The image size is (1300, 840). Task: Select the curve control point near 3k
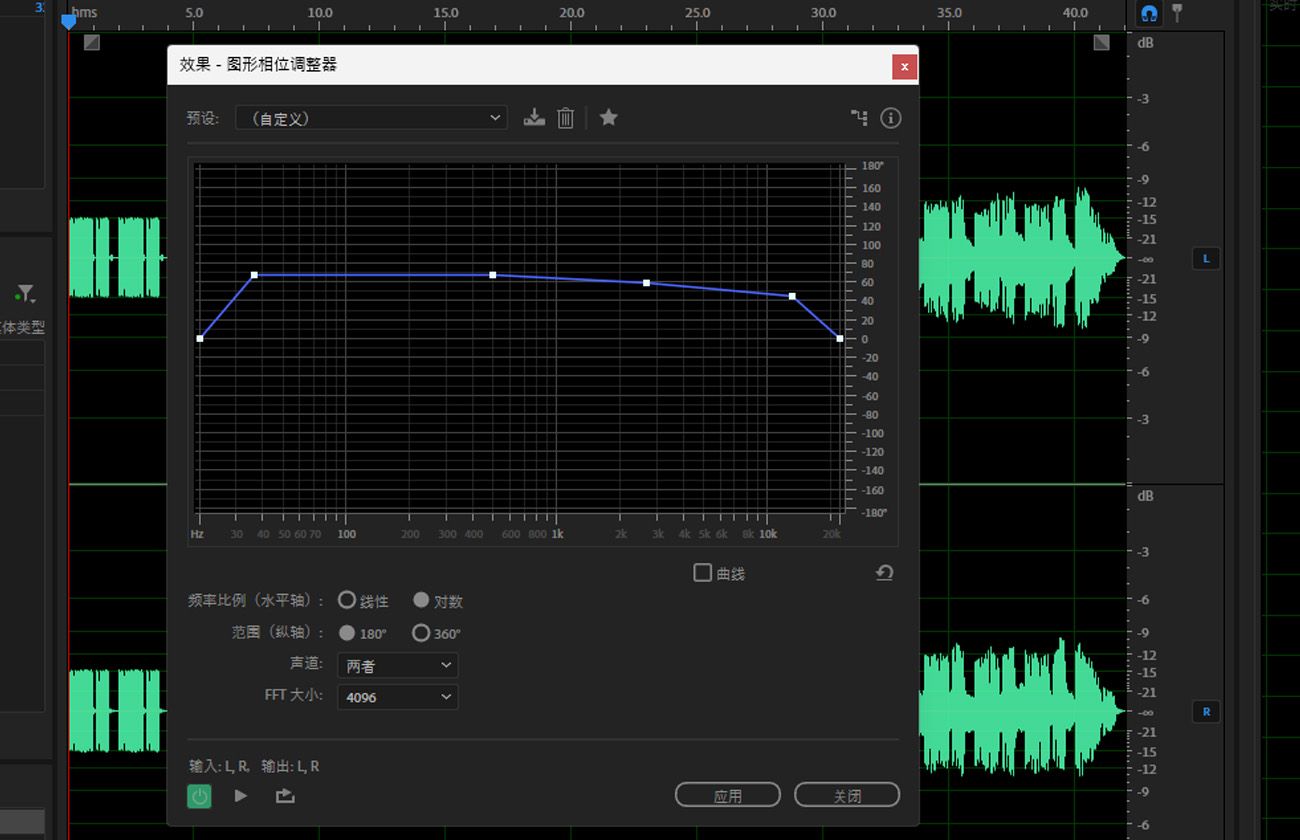646,283
